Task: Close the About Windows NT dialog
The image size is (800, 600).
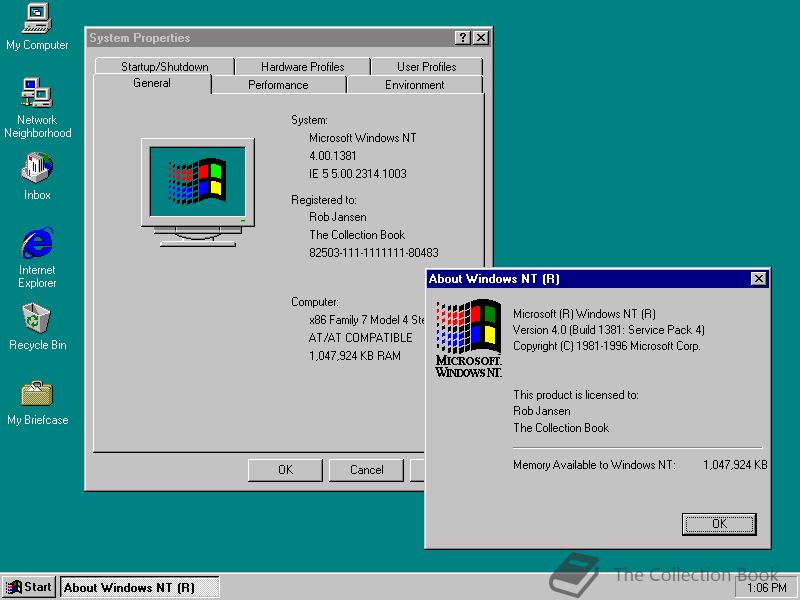Action: coord(759,279)
